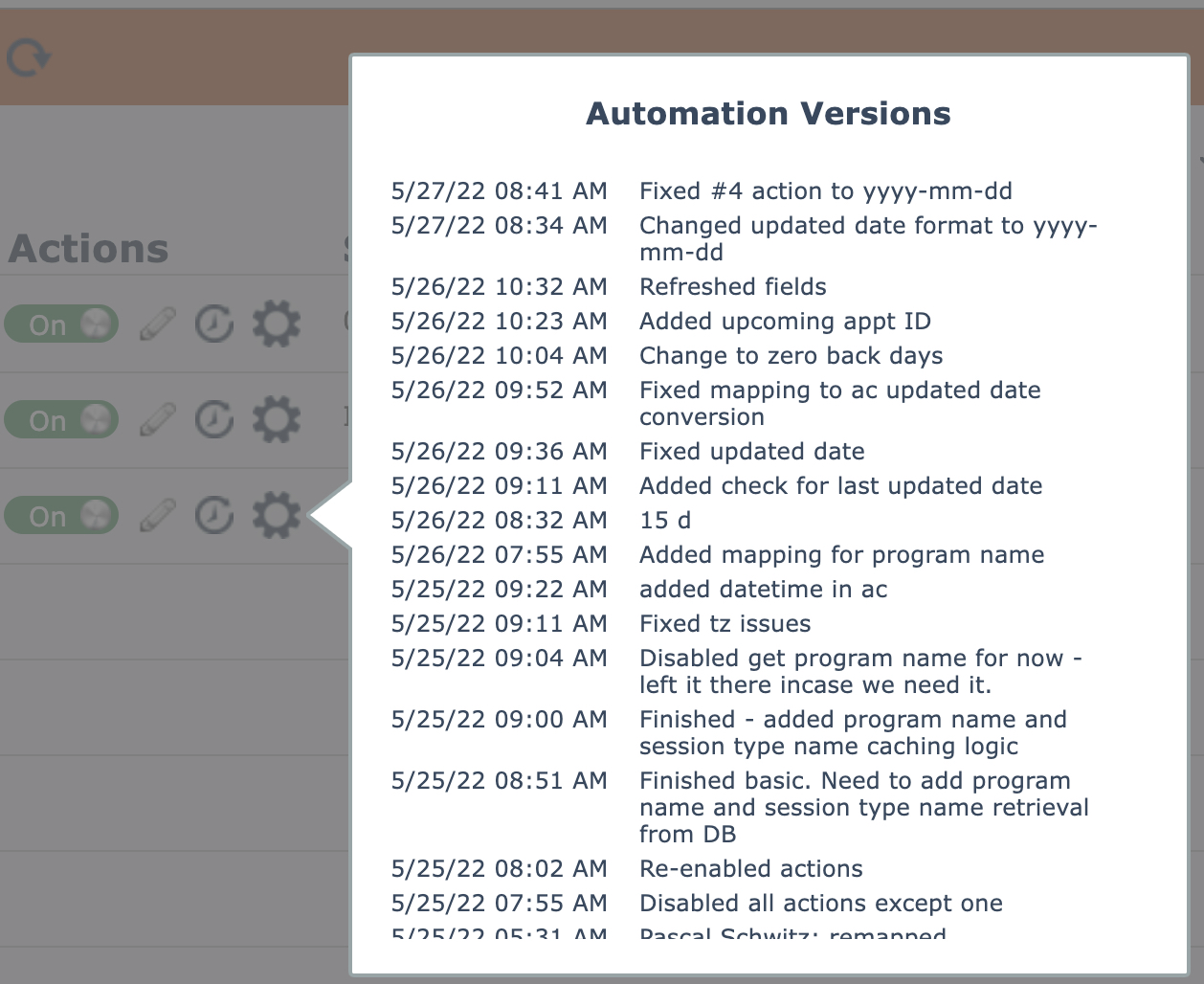Show version history clock in the second row

pyautogui.click(x=214, y=420)
